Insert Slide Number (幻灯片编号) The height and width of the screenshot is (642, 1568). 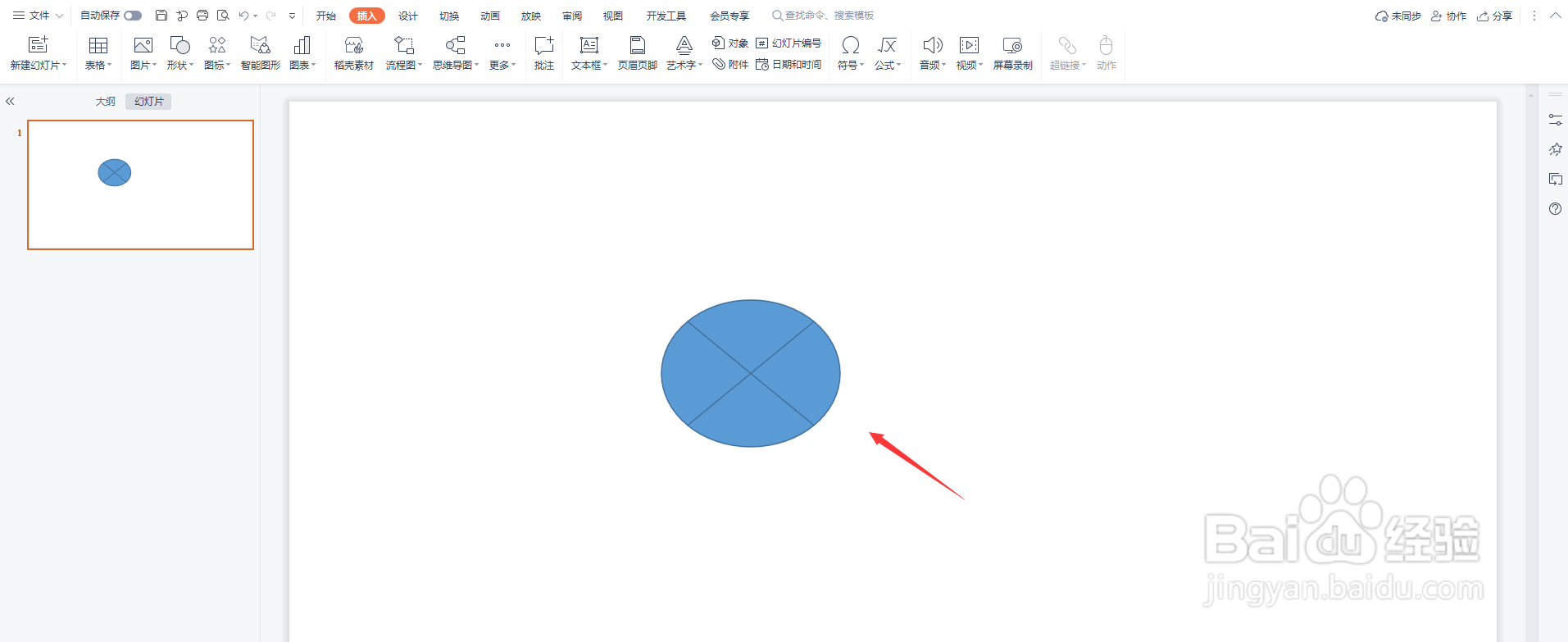789,43
